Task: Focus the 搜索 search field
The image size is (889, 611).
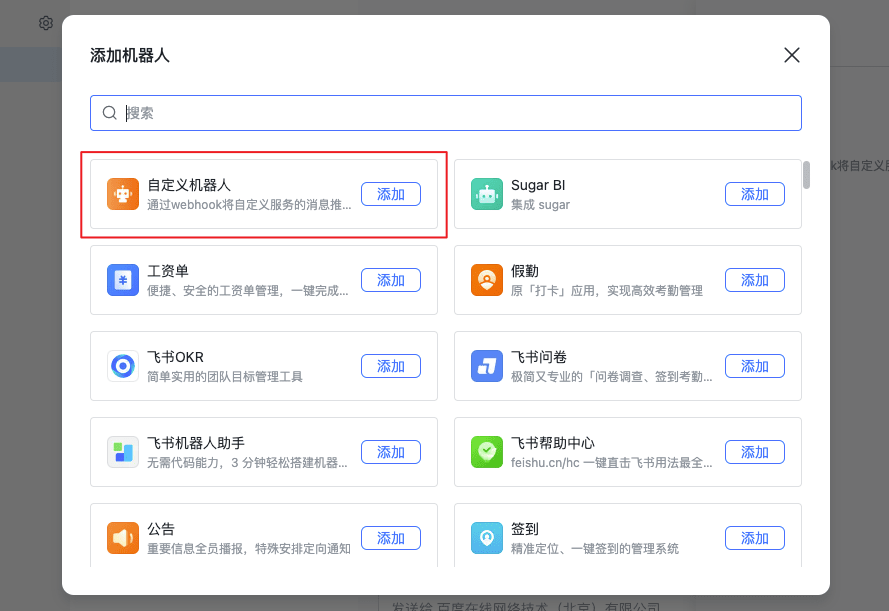Action: [x=446, y=113]
